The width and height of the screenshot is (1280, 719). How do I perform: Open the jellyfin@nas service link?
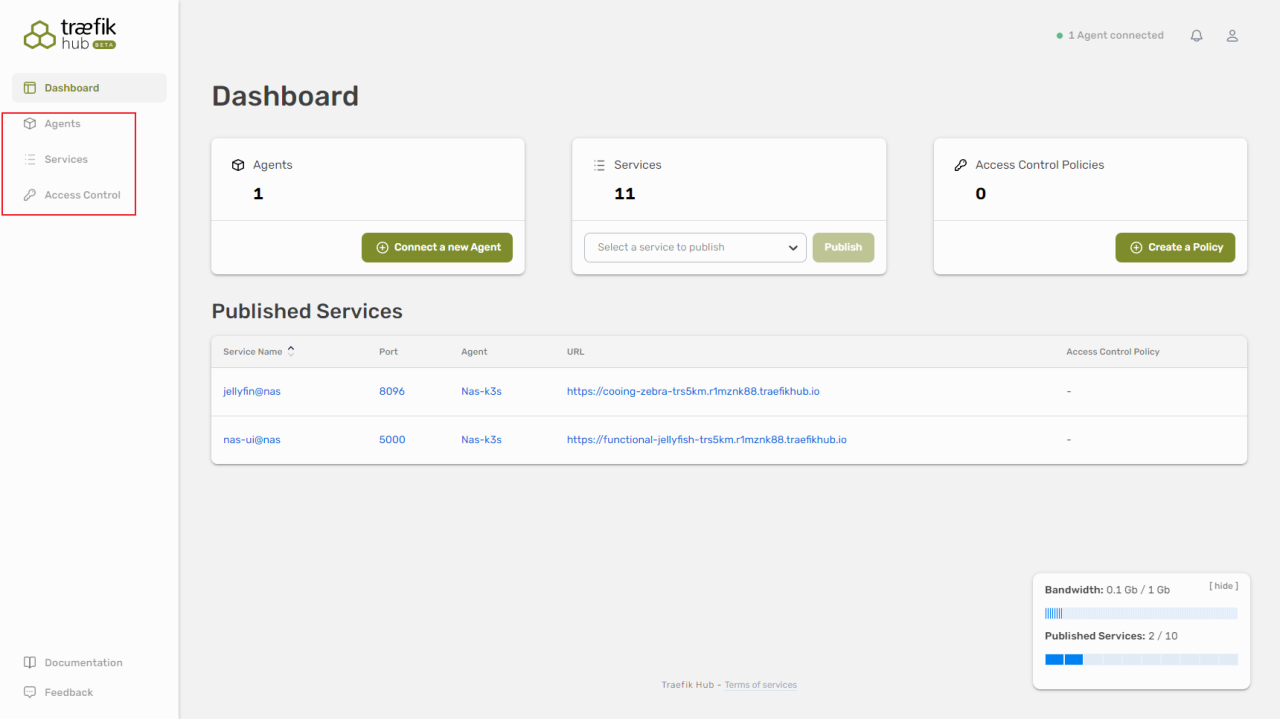[x=252, y=392]
